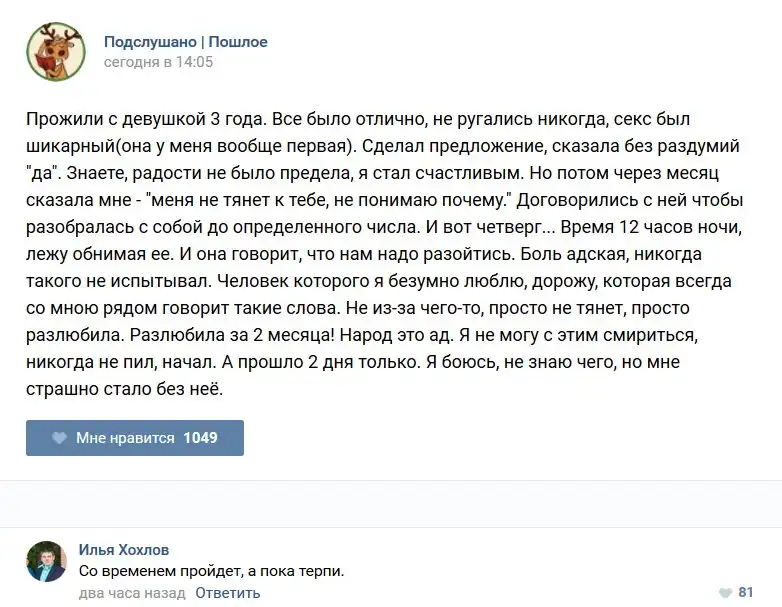Screen dimensions: 782x607
Task: Click the 1049 likes counter
Action: [x=200, y=438]
